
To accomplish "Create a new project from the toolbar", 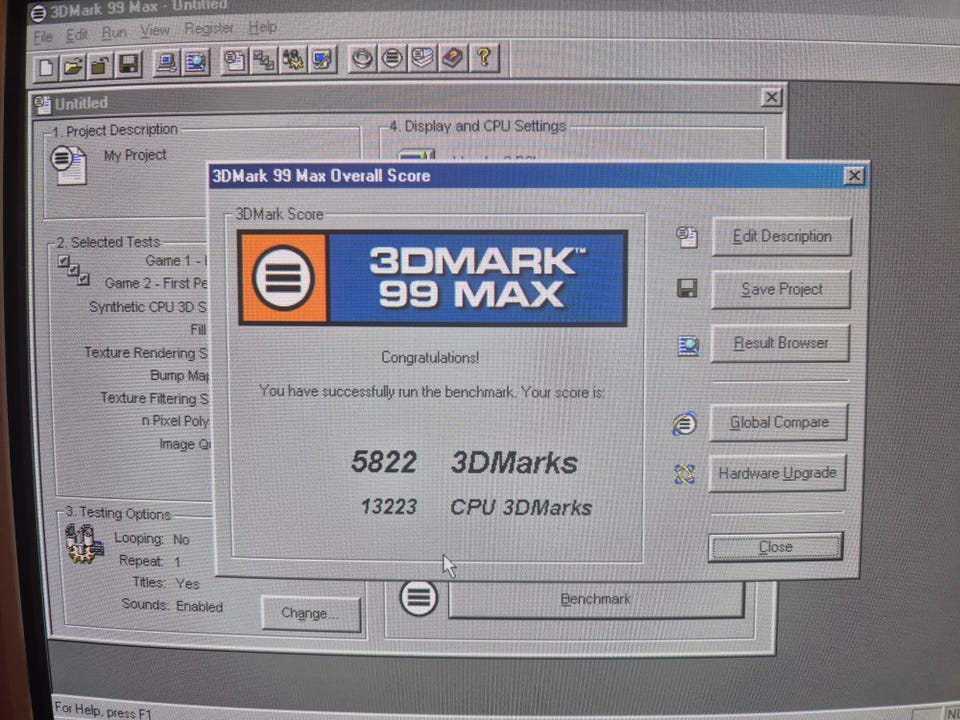I will pos(45,66).
